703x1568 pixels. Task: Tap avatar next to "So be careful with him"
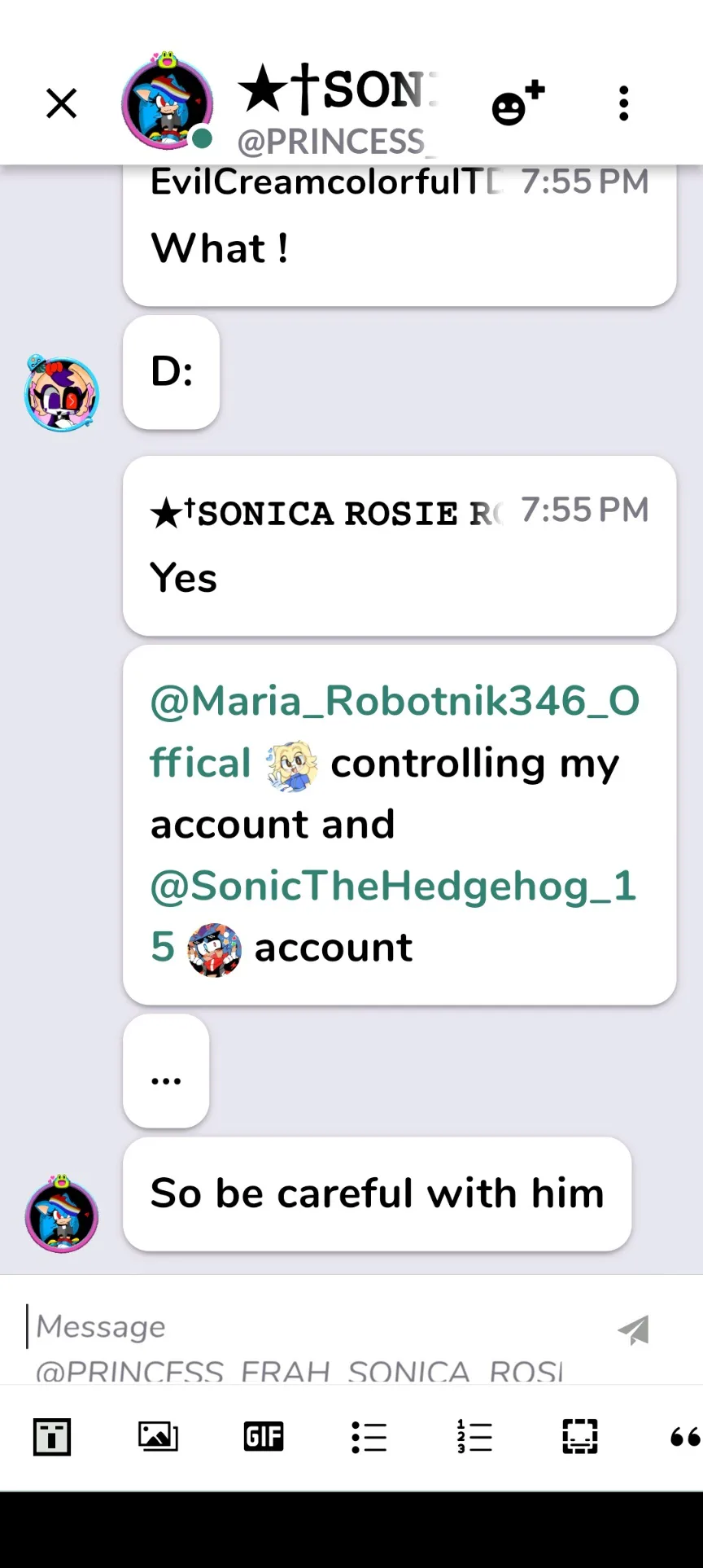tap(62, 1215)
